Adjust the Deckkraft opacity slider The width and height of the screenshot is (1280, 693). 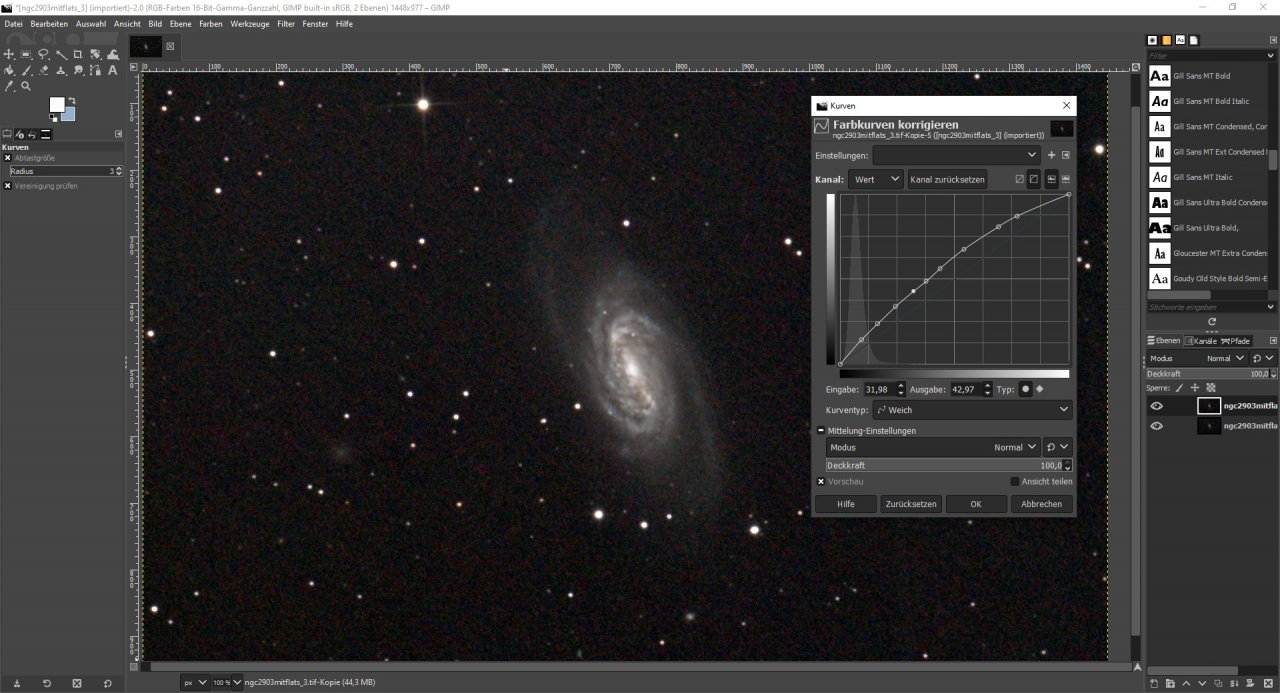940,465
